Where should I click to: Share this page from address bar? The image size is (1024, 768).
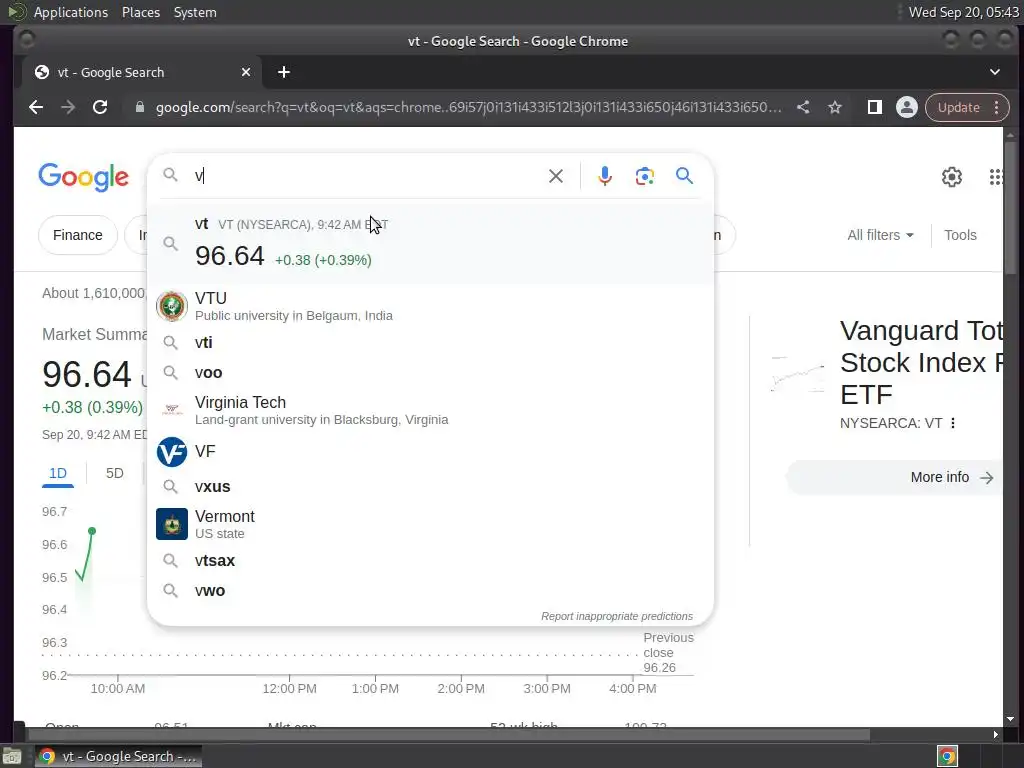coord(803,107)
